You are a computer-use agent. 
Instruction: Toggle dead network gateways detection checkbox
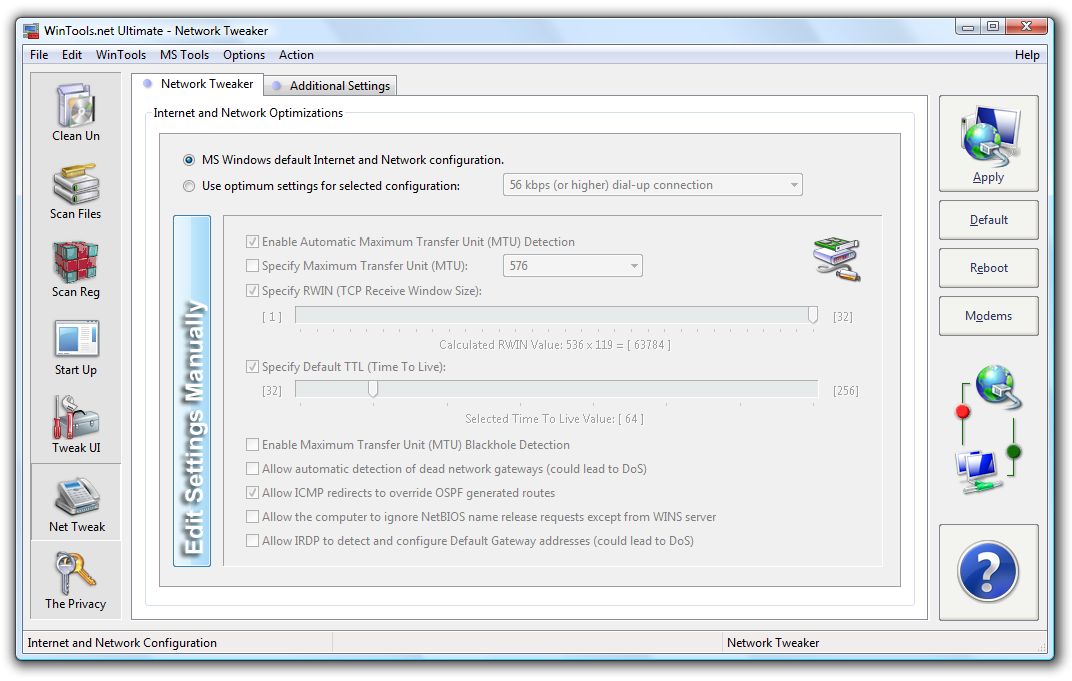click(252, 468)
